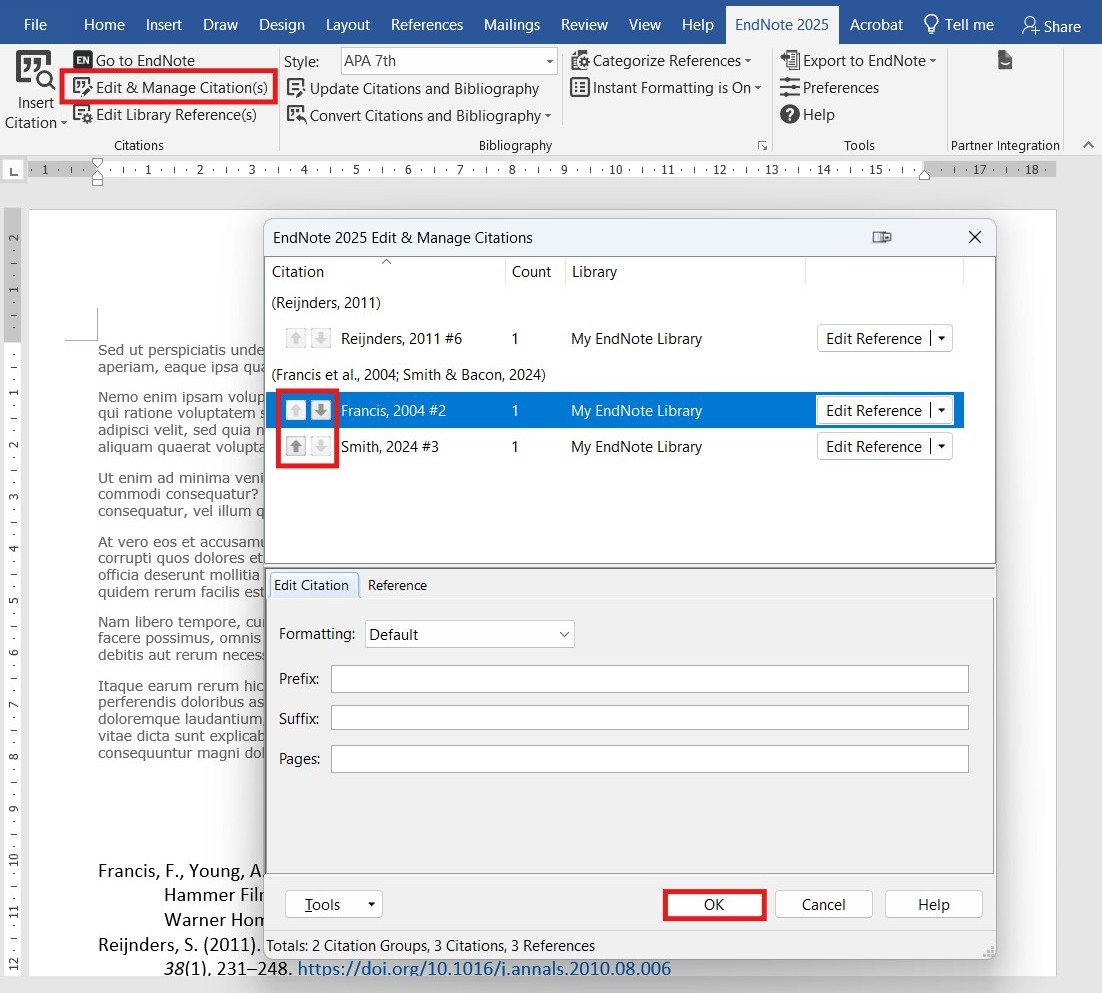Sort by the Citation column header
This screenshot has width=1102, height=993.
(x=385, y=271)
